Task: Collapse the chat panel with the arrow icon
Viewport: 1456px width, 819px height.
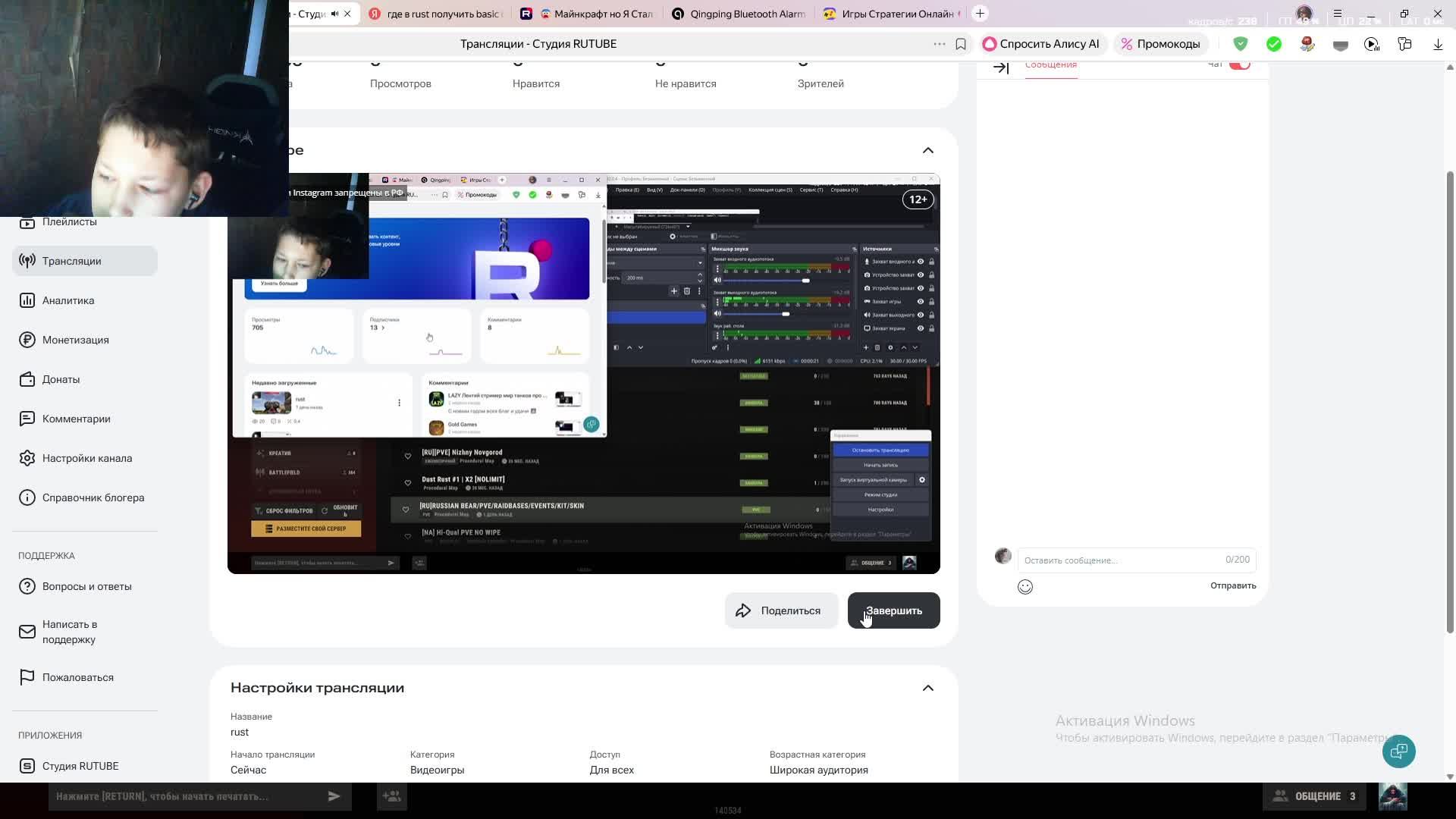Action: click(1001, 67)
